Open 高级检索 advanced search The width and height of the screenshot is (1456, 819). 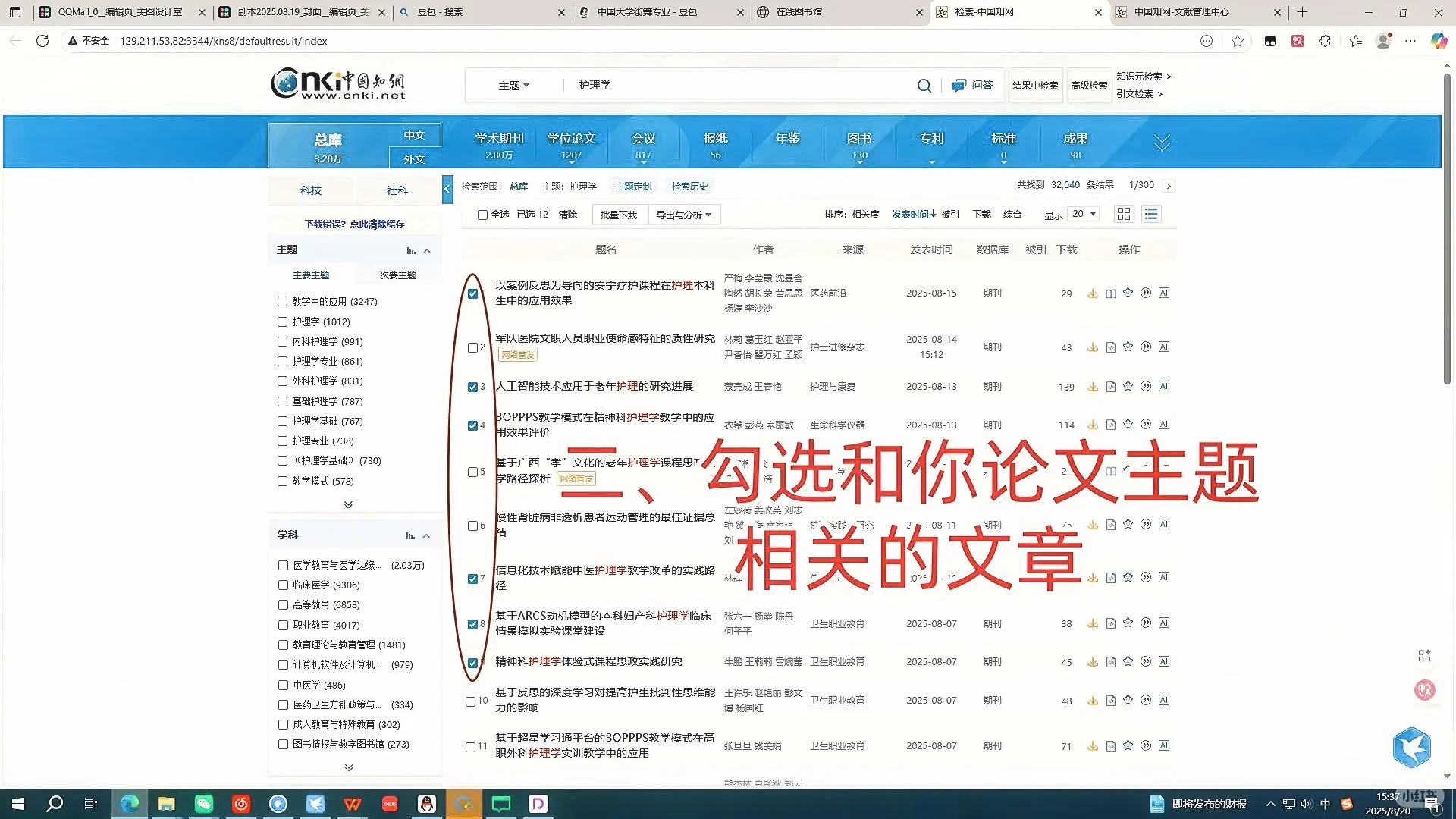(x=1089, y=85)
